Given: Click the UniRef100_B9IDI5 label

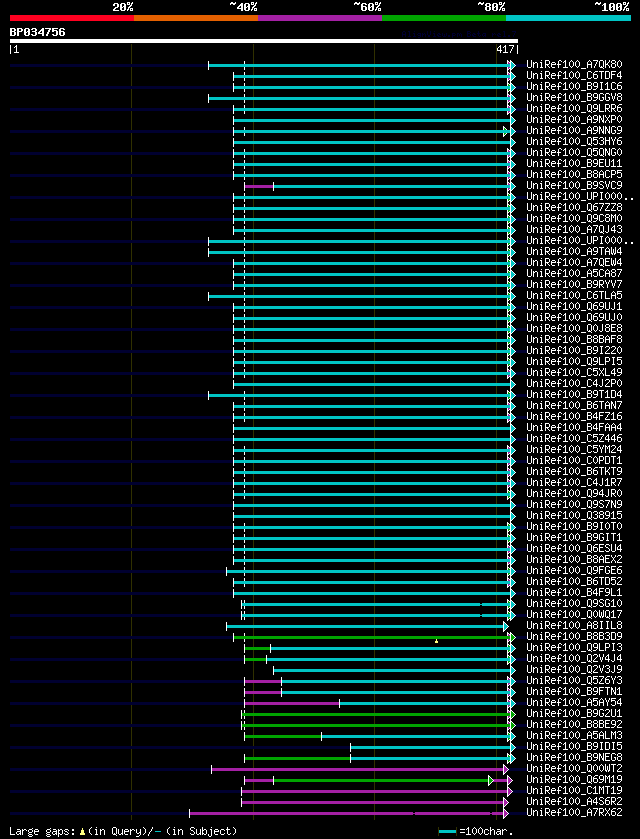Looking at the screenshot, I should (574, 746).
